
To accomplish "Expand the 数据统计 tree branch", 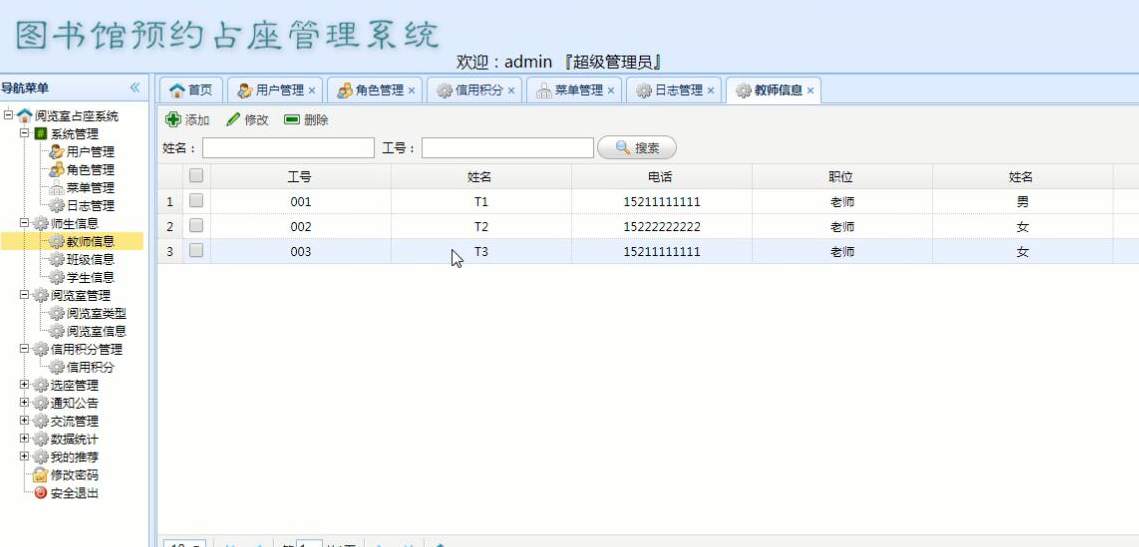I will point(25,439).
